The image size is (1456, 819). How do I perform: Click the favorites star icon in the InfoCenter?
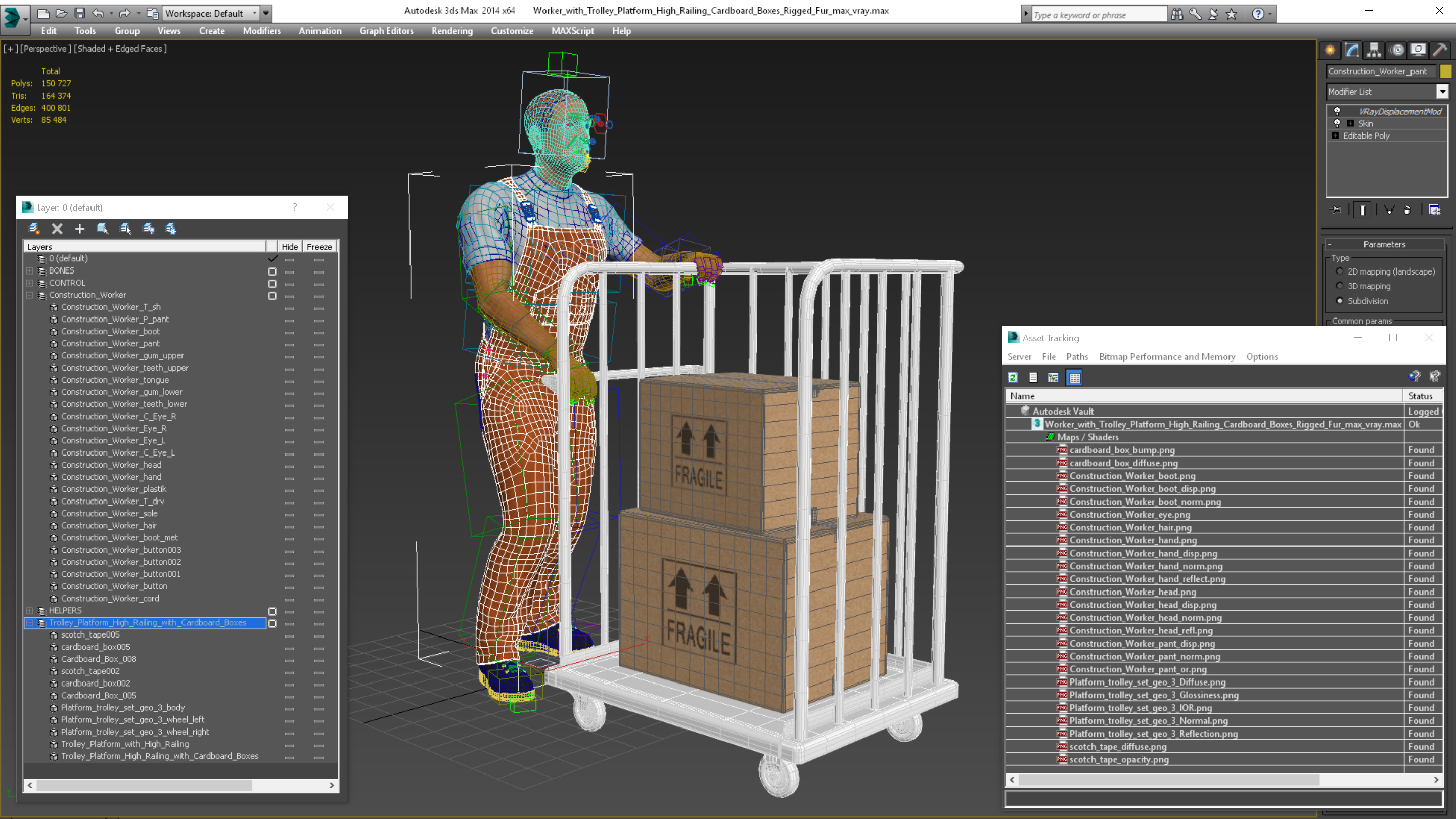click(1232, 14)
